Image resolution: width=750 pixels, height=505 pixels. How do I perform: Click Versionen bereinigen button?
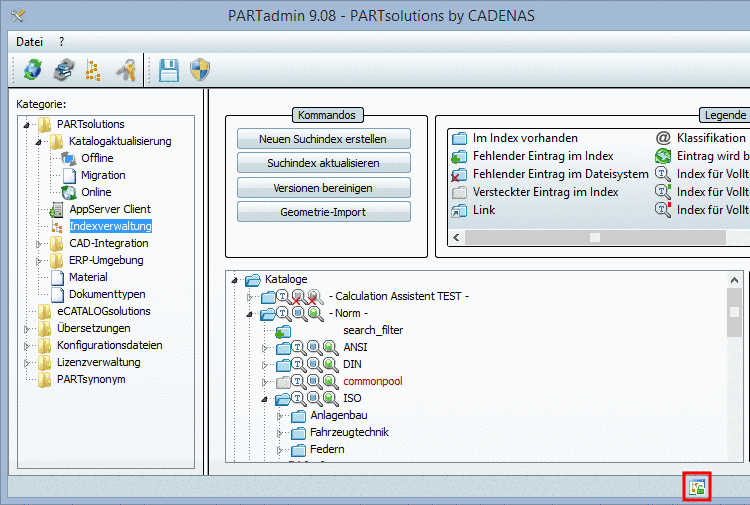coord(324,188)
